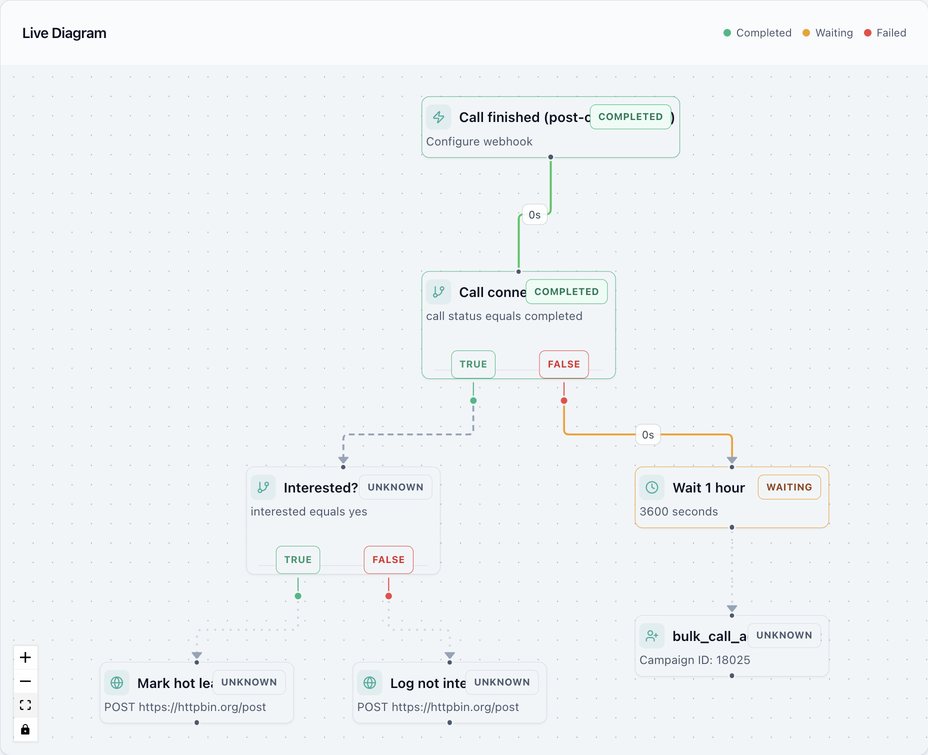Click POST URL under Mark hot lead

[x=185, y=707]
